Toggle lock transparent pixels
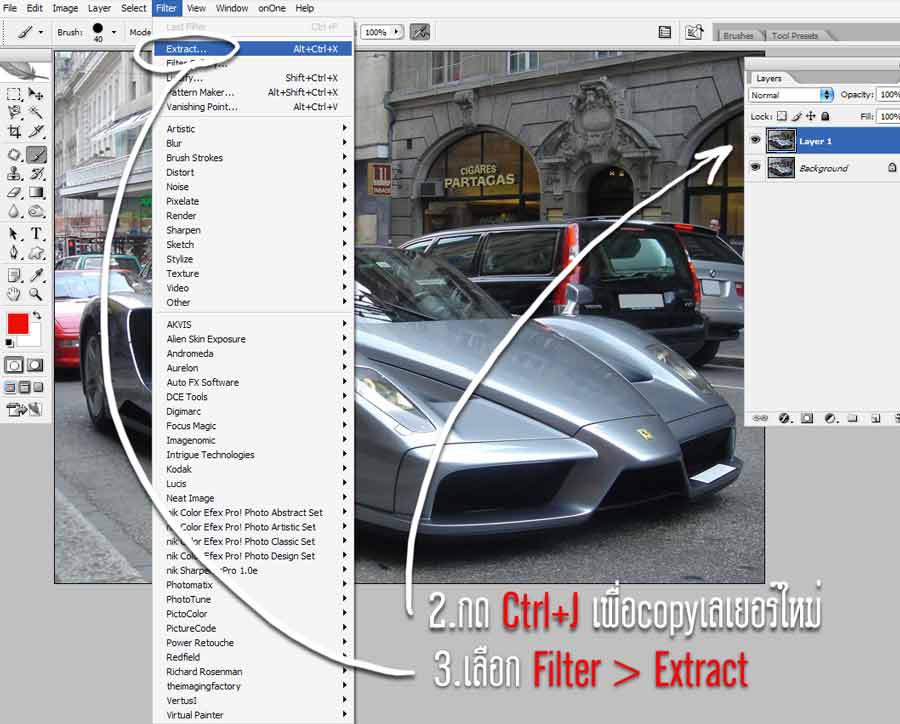 782,116
